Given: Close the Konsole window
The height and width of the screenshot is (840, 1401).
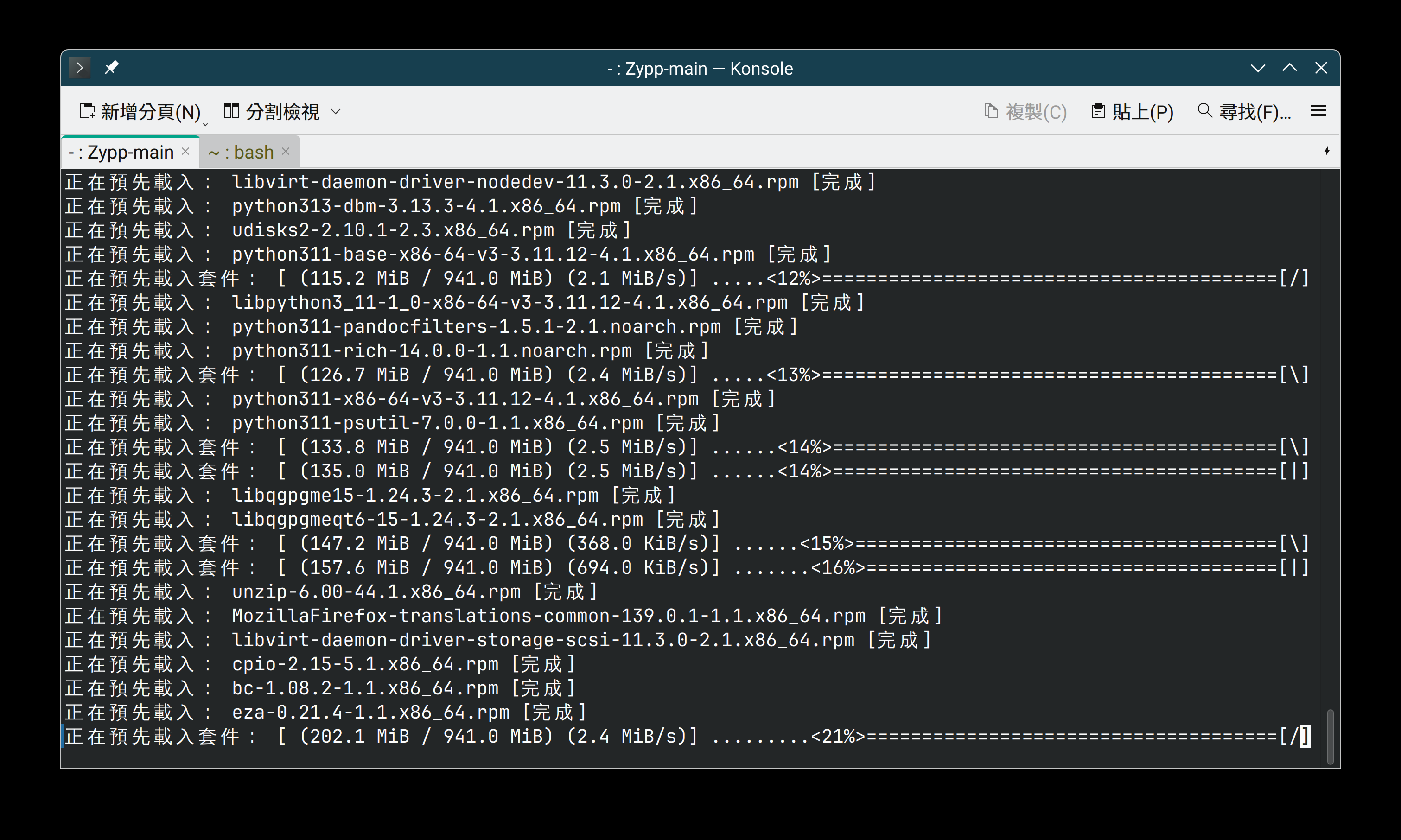Looking at the screenshot, I should pos(1321,68).
